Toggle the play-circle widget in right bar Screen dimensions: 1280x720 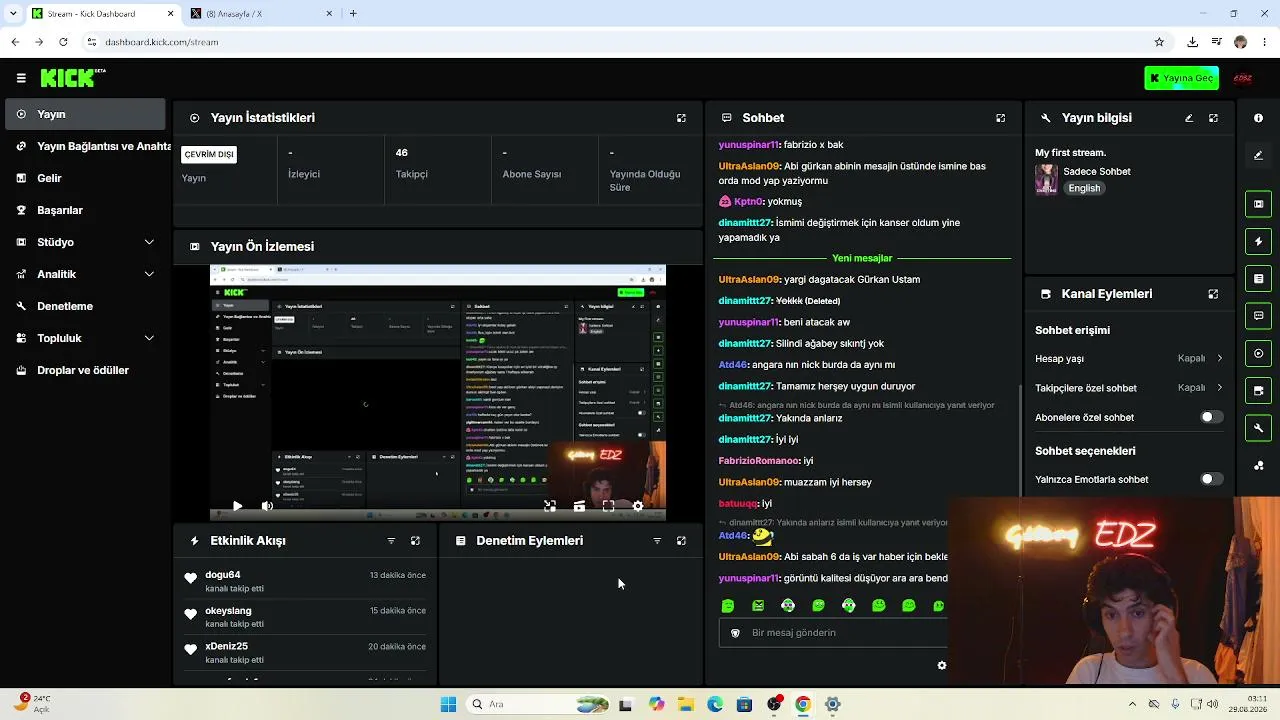[1258, 353]
